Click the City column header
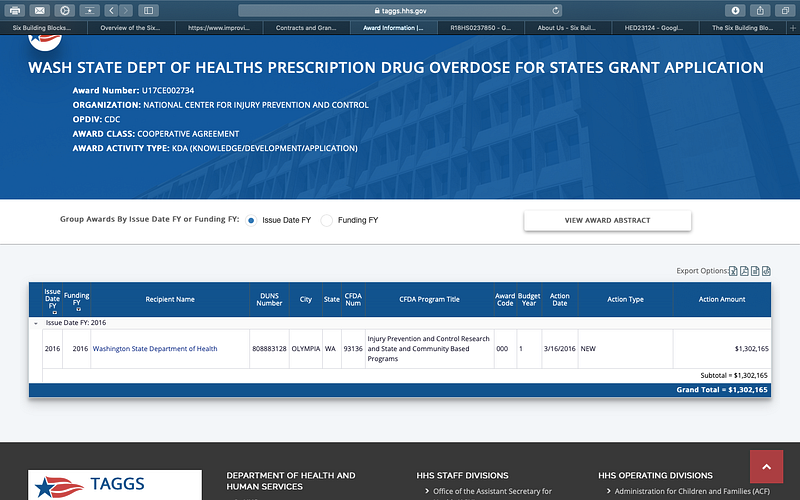The height and width of the screenshot is (500, 800). 306,299
